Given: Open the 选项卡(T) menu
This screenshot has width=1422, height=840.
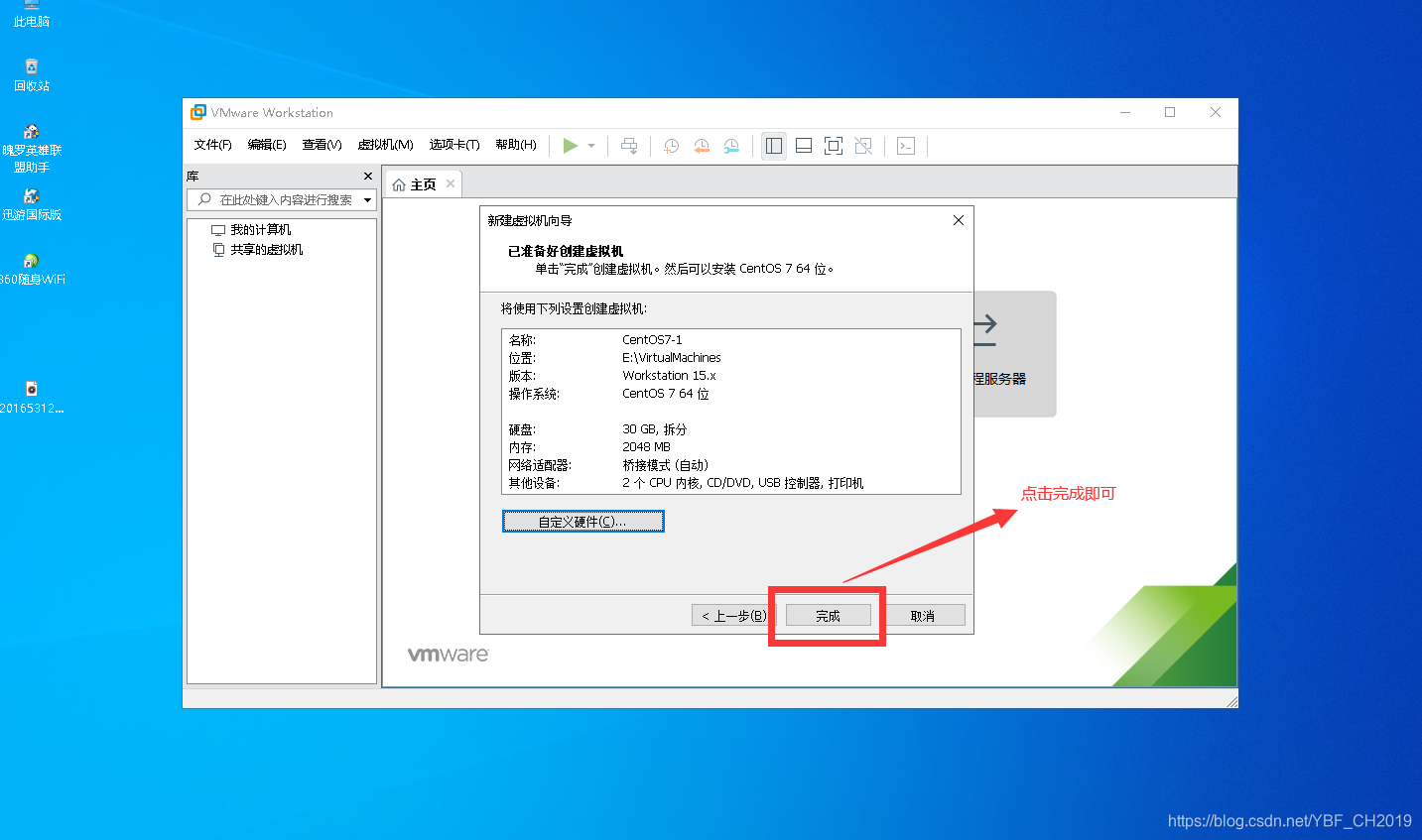Looking at the screenshot, I should click(454, 145).
